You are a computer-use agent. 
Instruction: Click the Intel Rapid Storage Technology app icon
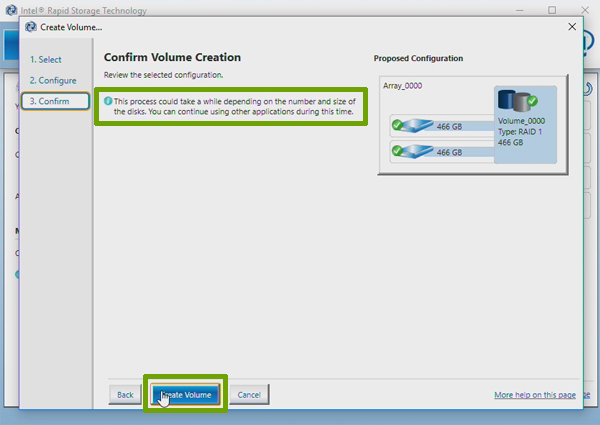point(11,10)
